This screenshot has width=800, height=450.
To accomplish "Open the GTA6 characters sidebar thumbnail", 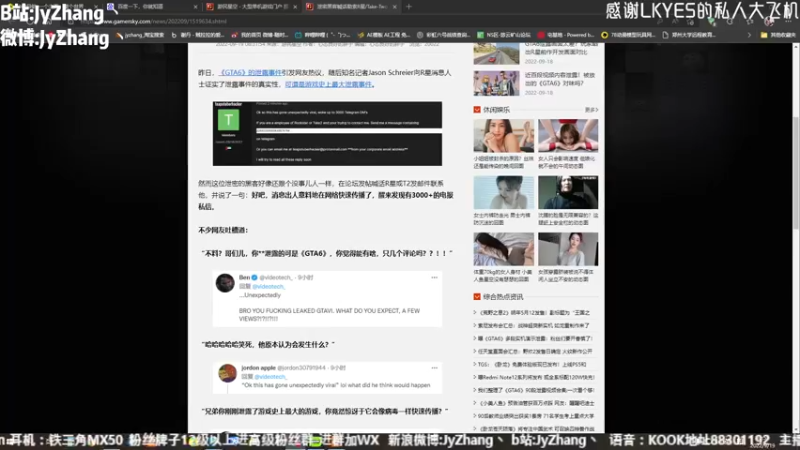I will pyautogui.click(x=496, y=83).
